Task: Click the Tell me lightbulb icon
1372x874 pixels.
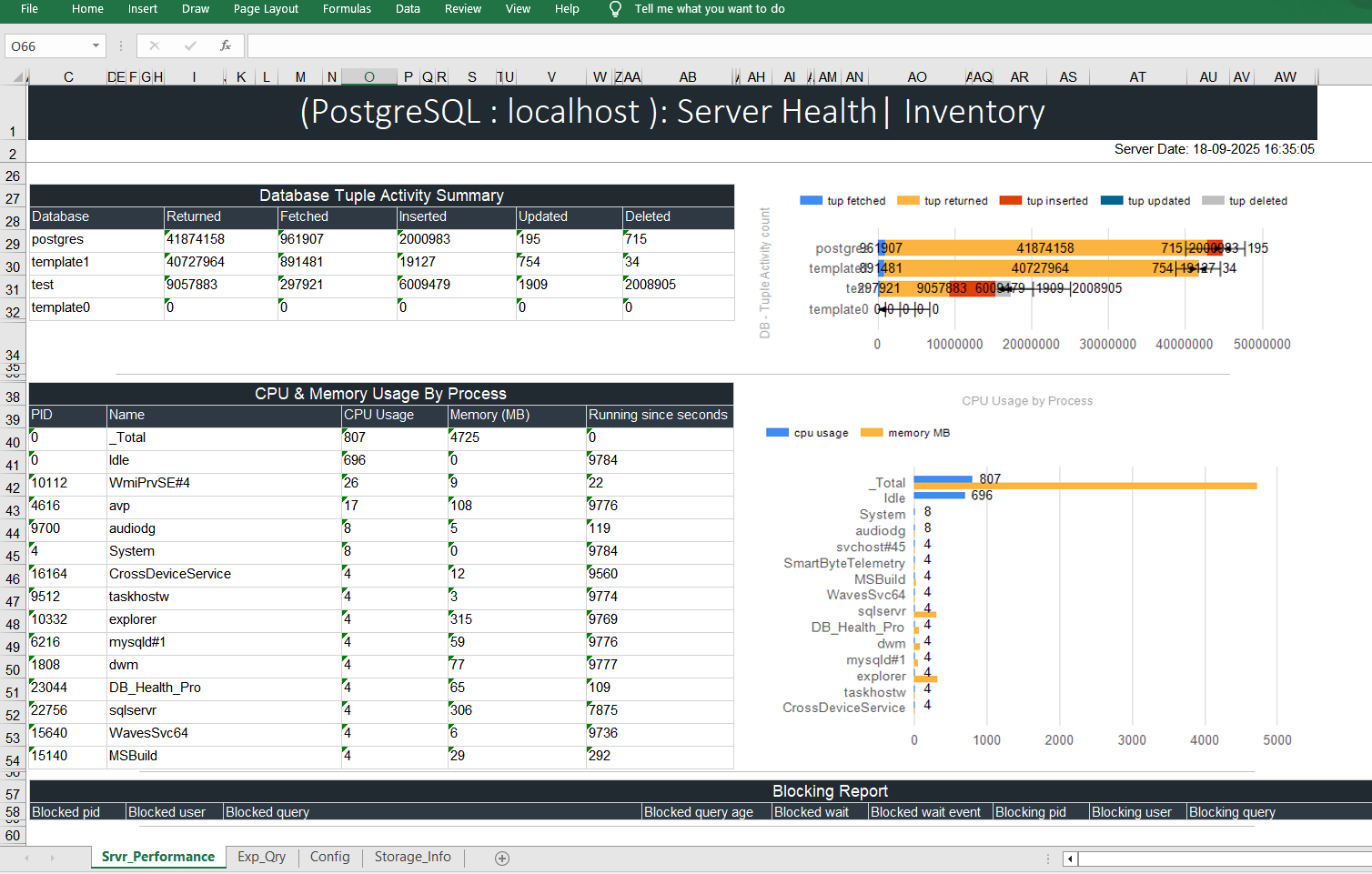Action: click(x=615, y=9)
